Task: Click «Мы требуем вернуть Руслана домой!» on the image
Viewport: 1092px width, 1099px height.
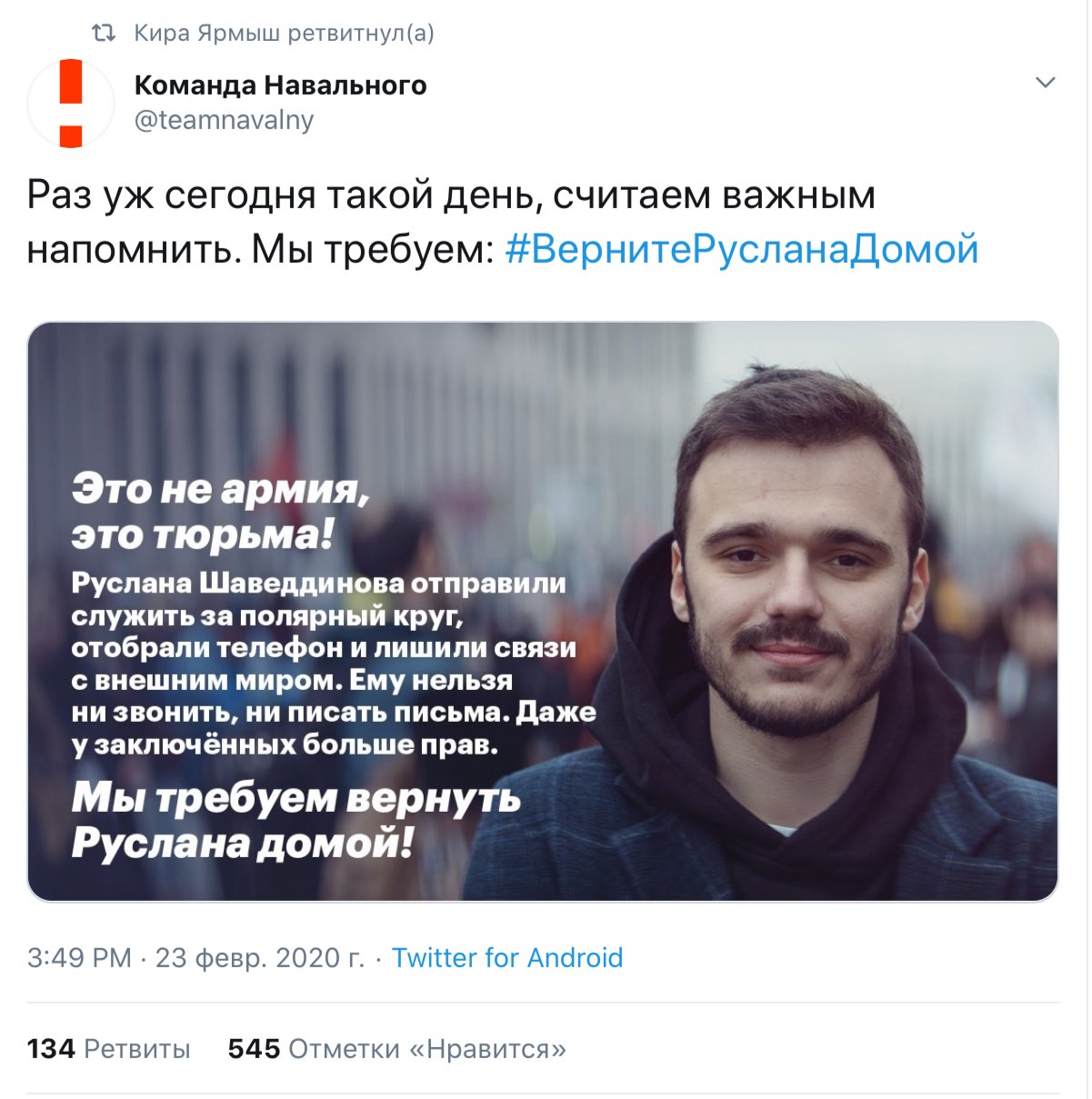Action: (x=296, y=820)
